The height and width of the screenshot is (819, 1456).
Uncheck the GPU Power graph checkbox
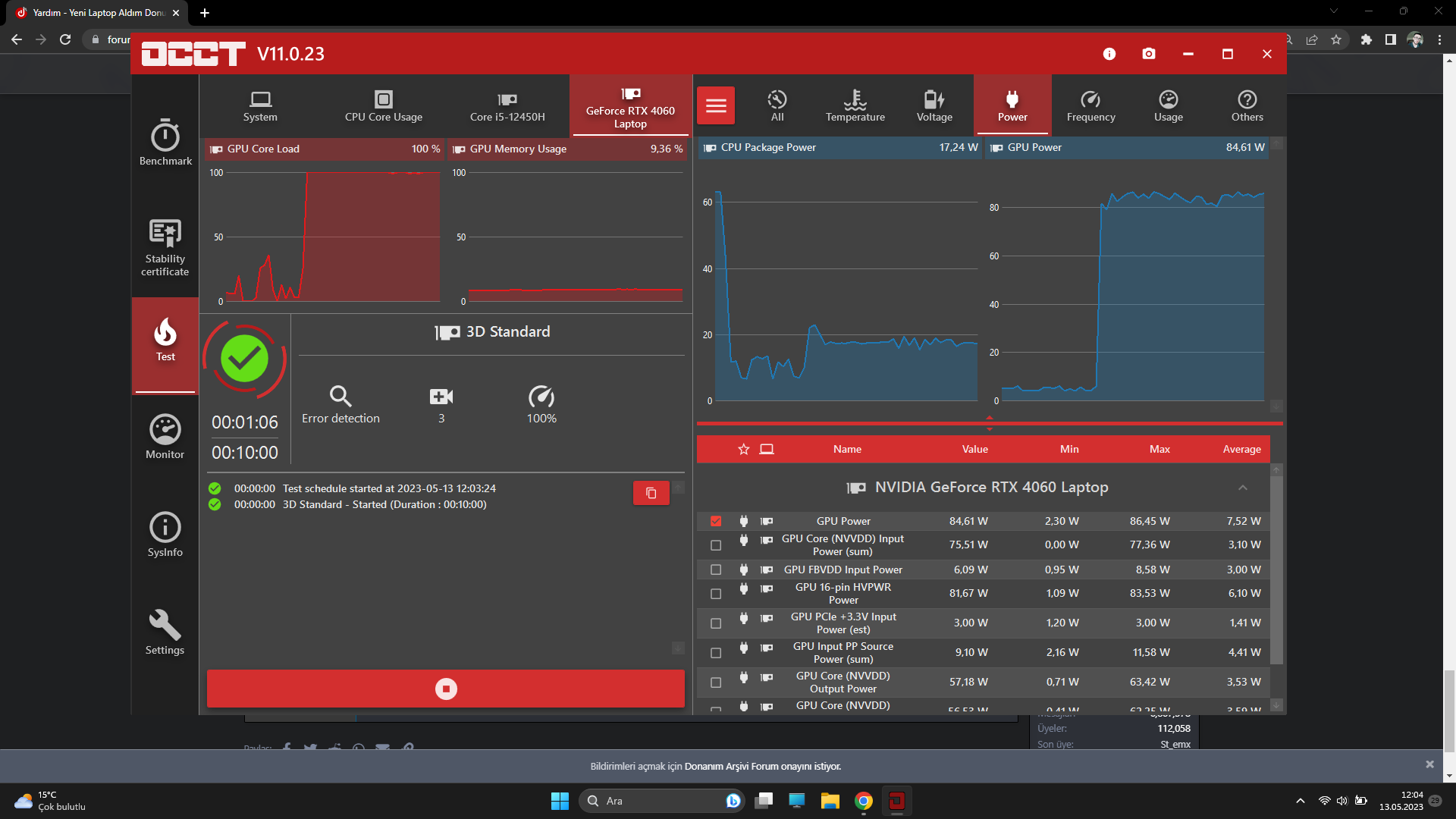(x=716, y=521)
